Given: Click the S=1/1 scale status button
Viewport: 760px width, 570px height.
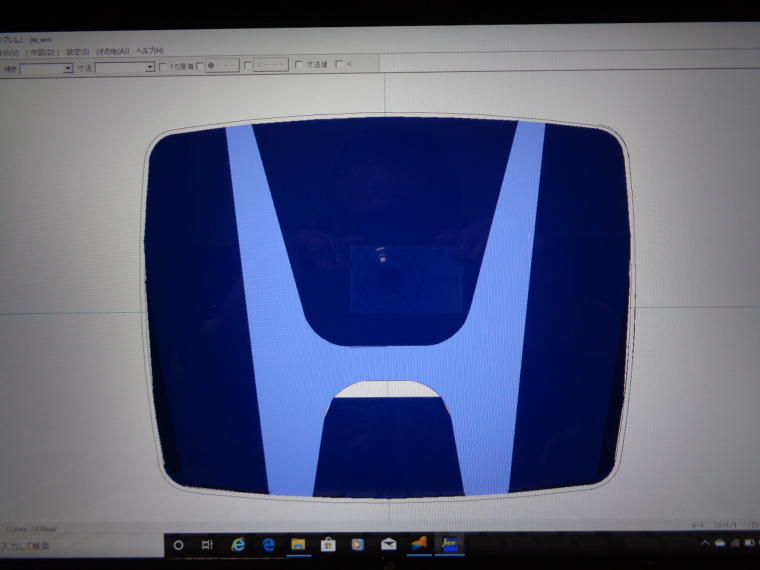Looking at the screenshot, I should point(726,525).
